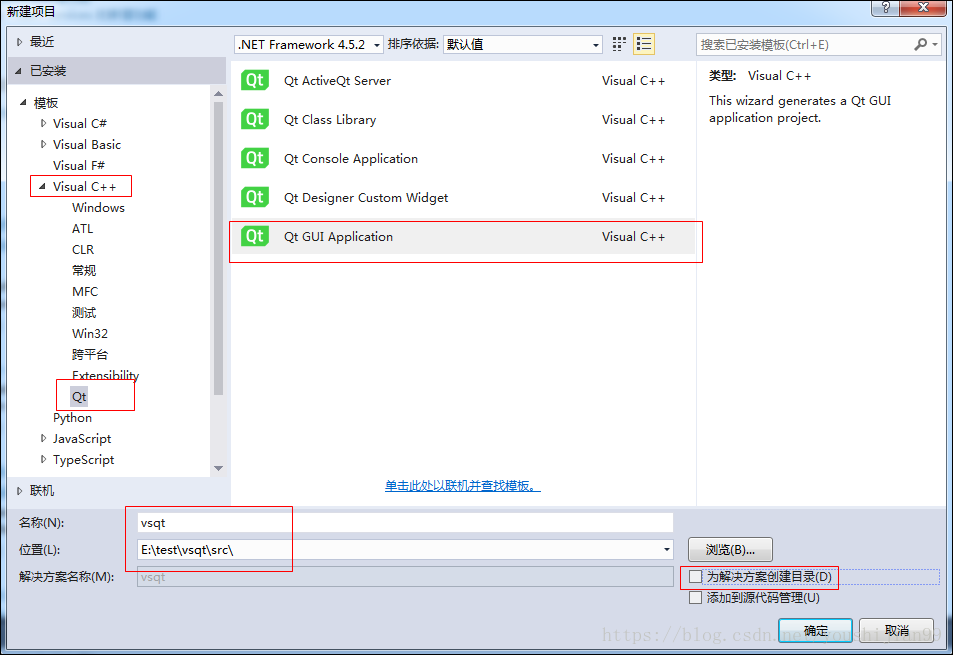Image resolution: width=953 pixels, height=655 pixels.
Task: Click the tree scrollbar down arrow
Action: 218,468
